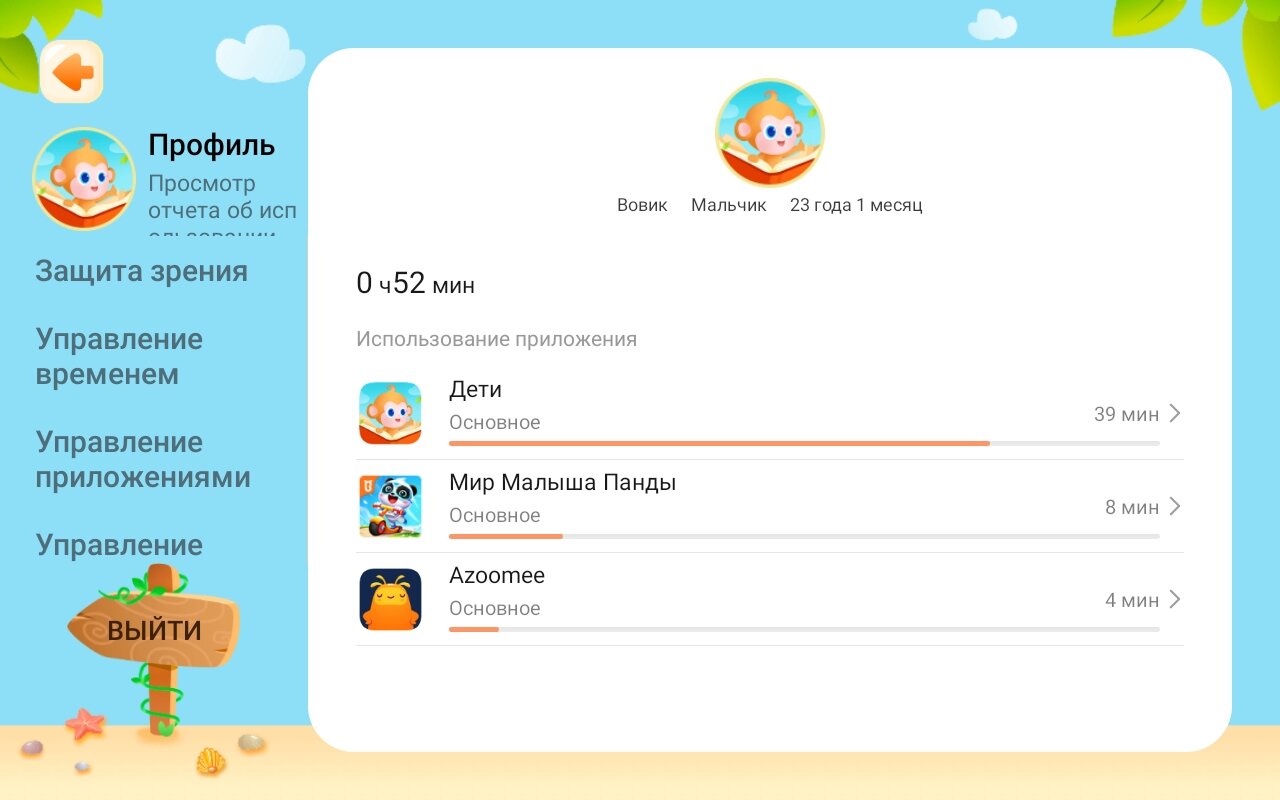Click the Дети usage progress bar
The height and width of the screenshot is (800, 1280).
pos(804,443)
